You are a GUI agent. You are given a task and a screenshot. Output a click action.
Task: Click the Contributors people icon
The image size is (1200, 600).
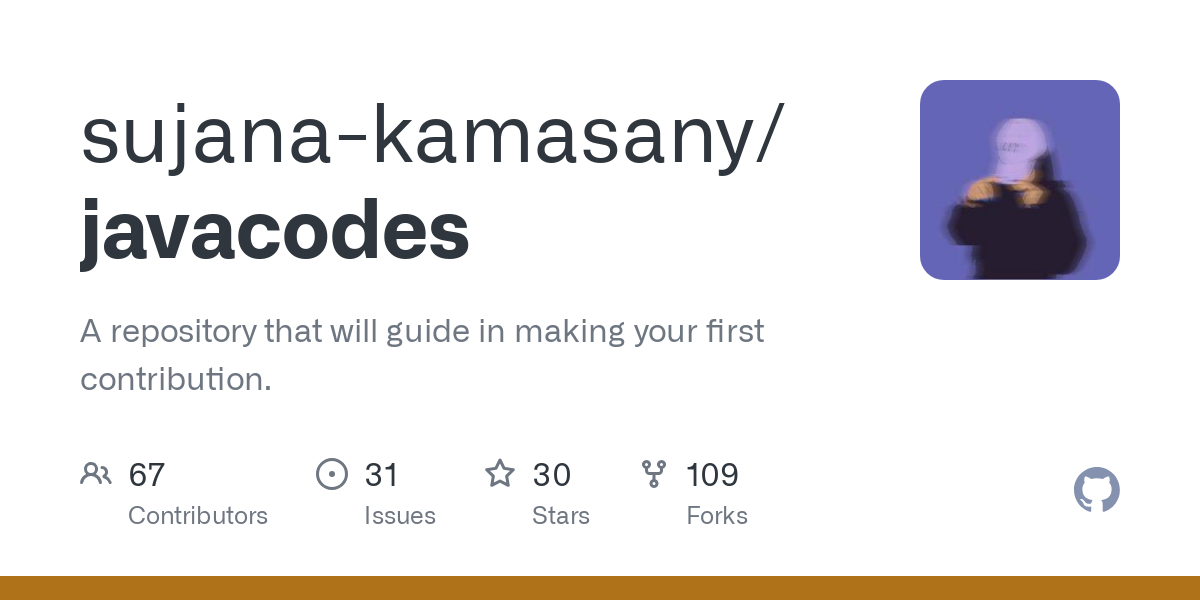click(x=96, y=474)
